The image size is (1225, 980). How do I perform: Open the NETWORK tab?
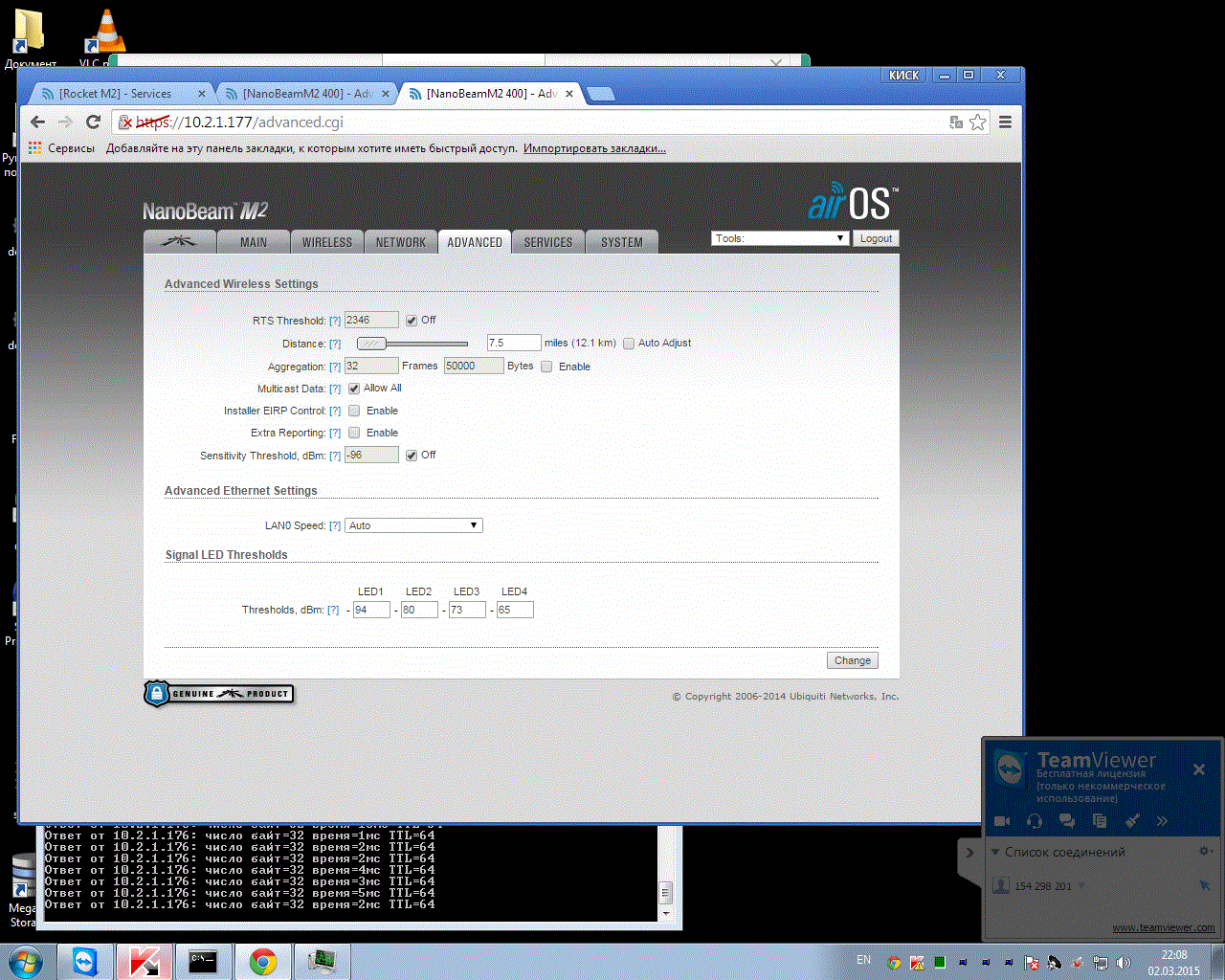coord(401,242)
